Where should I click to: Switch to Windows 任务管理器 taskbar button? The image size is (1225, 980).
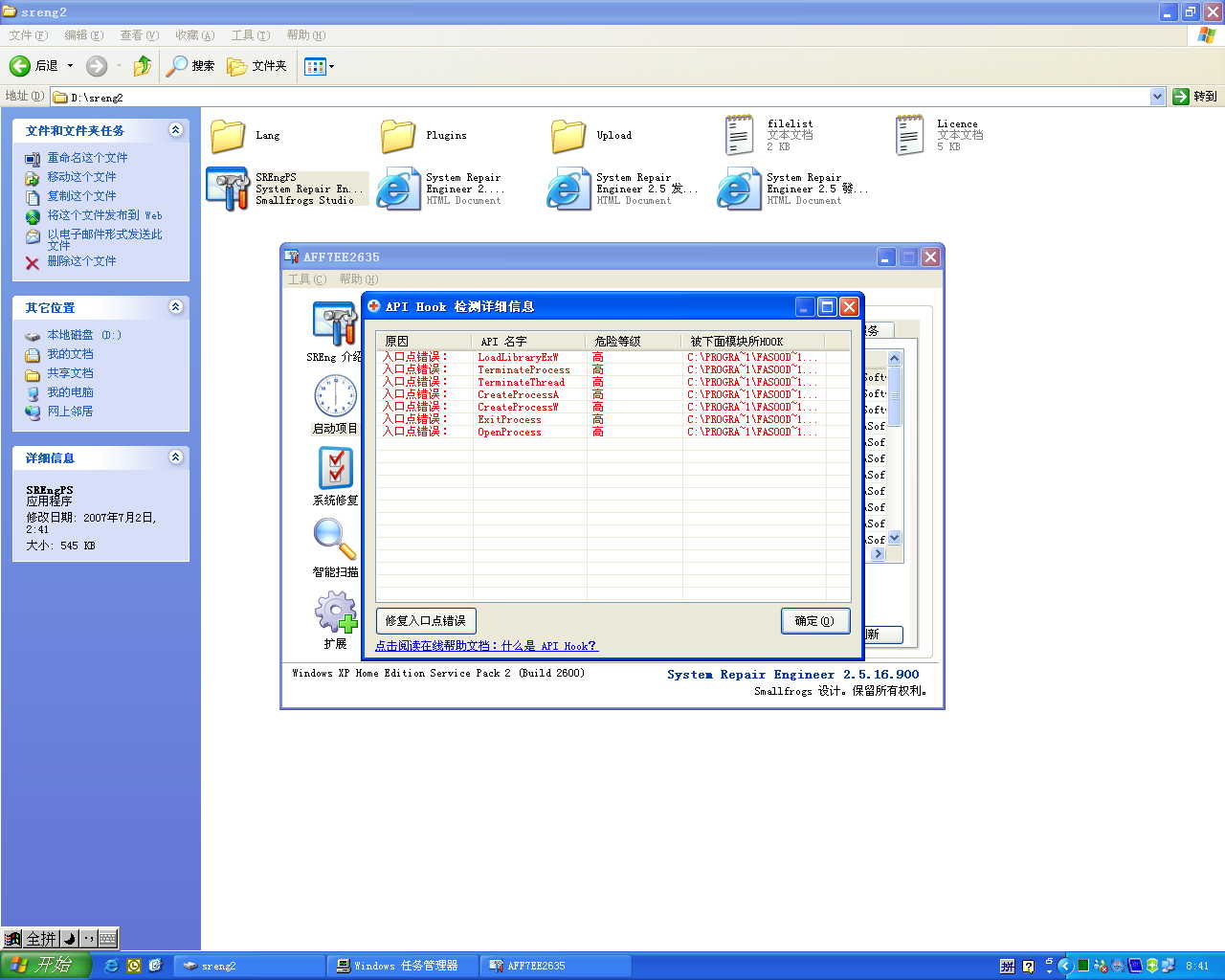[x=402, y=966]
